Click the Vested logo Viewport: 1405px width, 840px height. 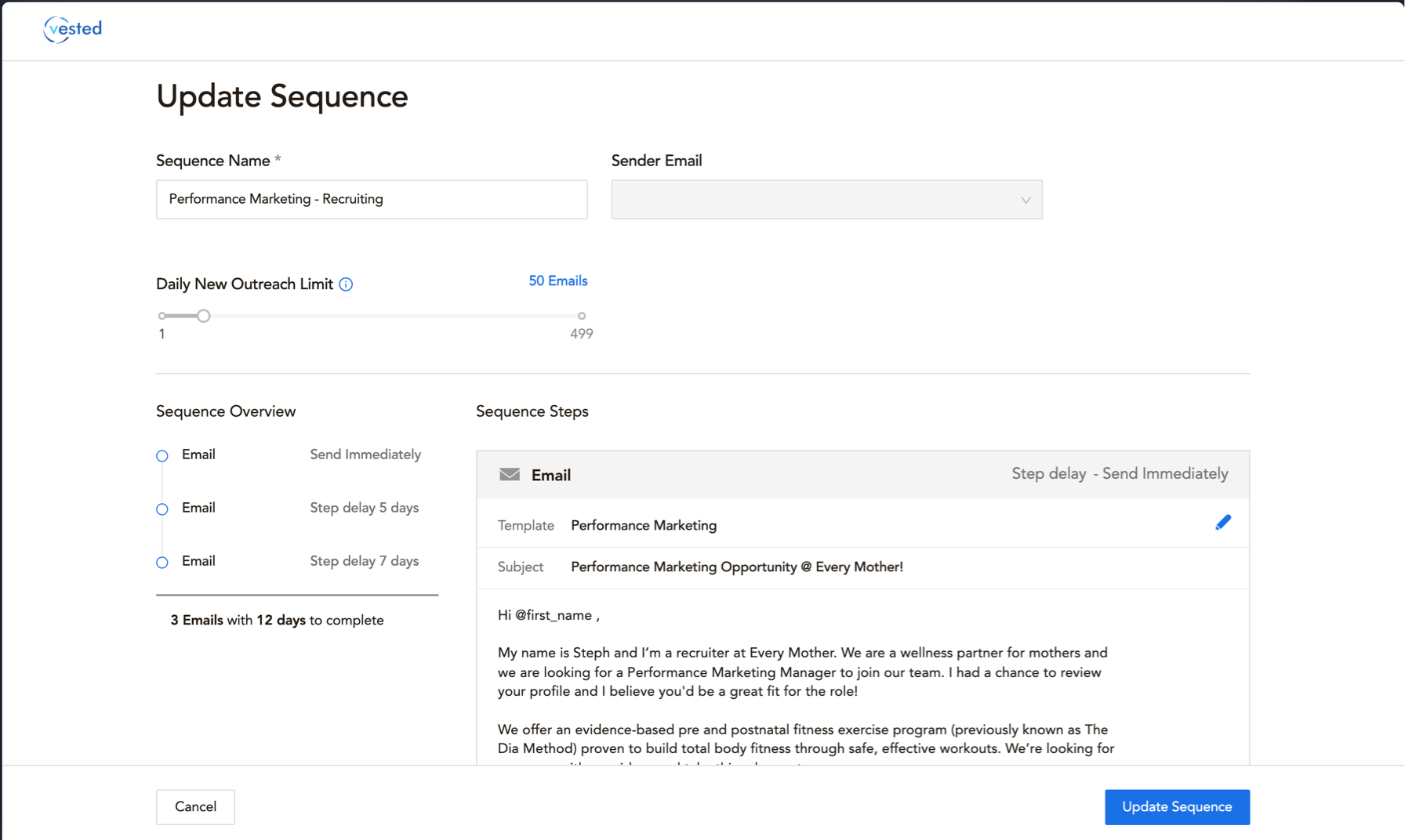click(x=72, y=29)
